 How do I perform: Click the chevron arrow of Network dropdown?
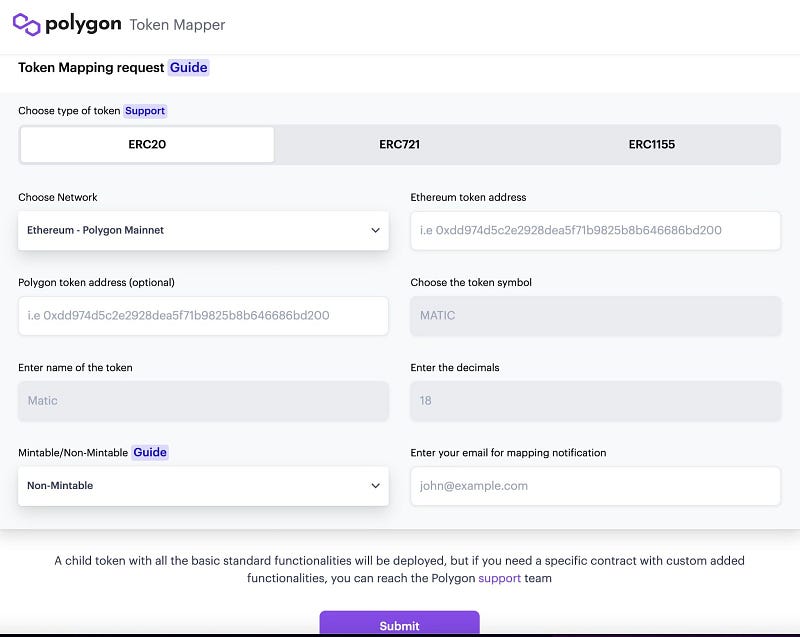[x=376, y=231]
